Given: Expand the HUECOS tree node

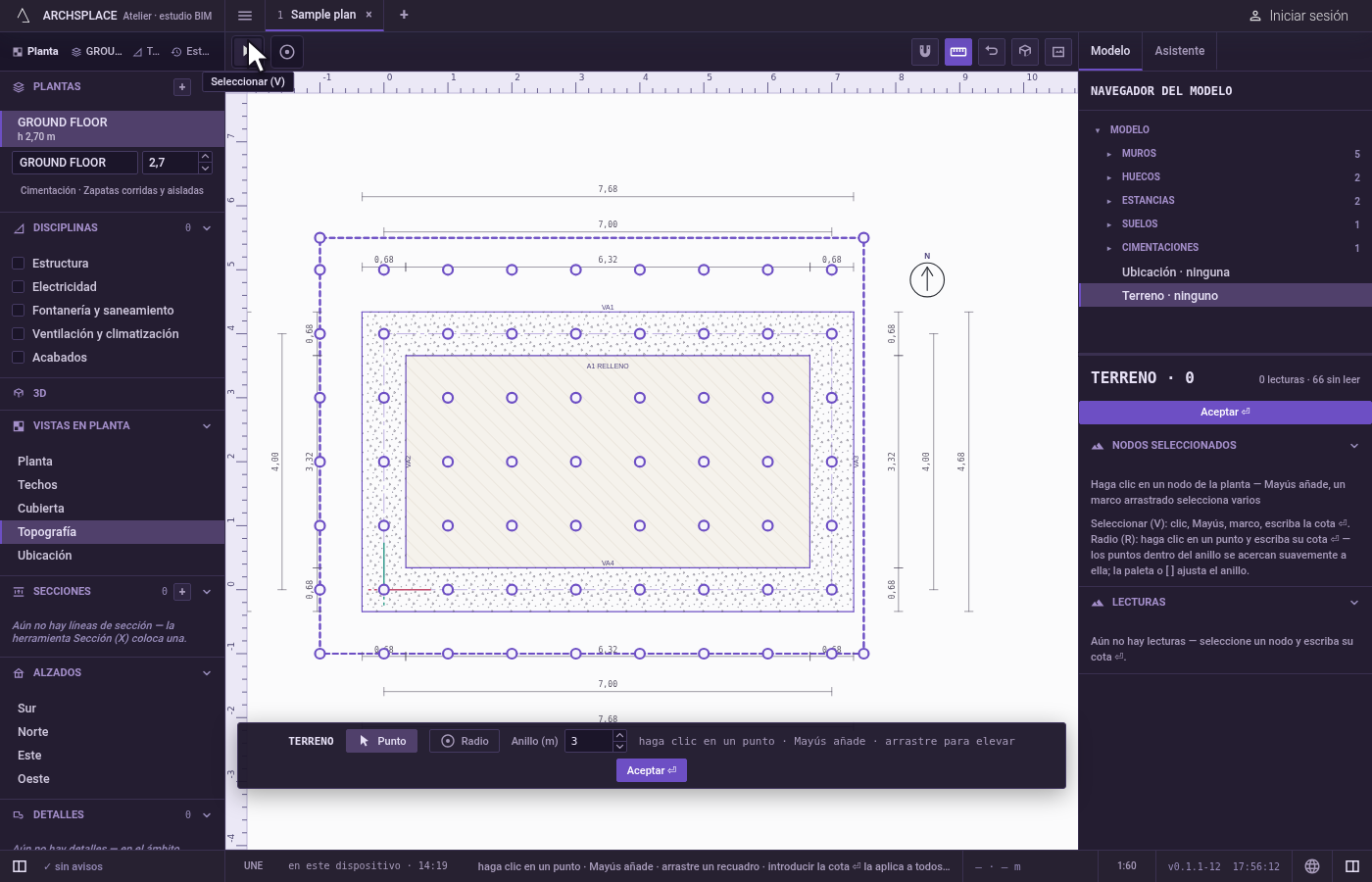Looking at the screenshot, I should pos(1109,177).
